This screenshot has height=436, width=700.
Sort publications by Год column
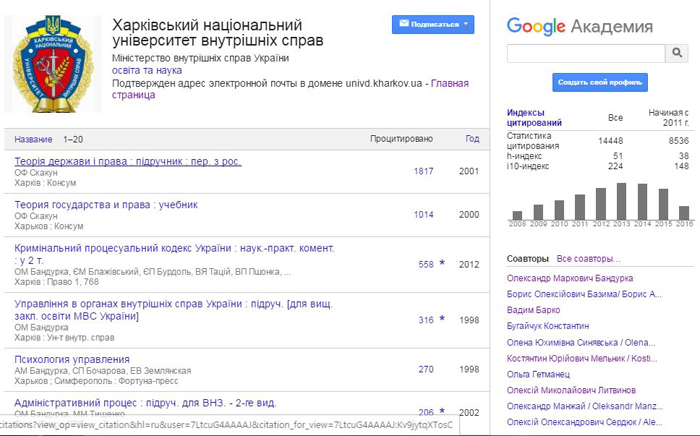click(x=472, y=139)
